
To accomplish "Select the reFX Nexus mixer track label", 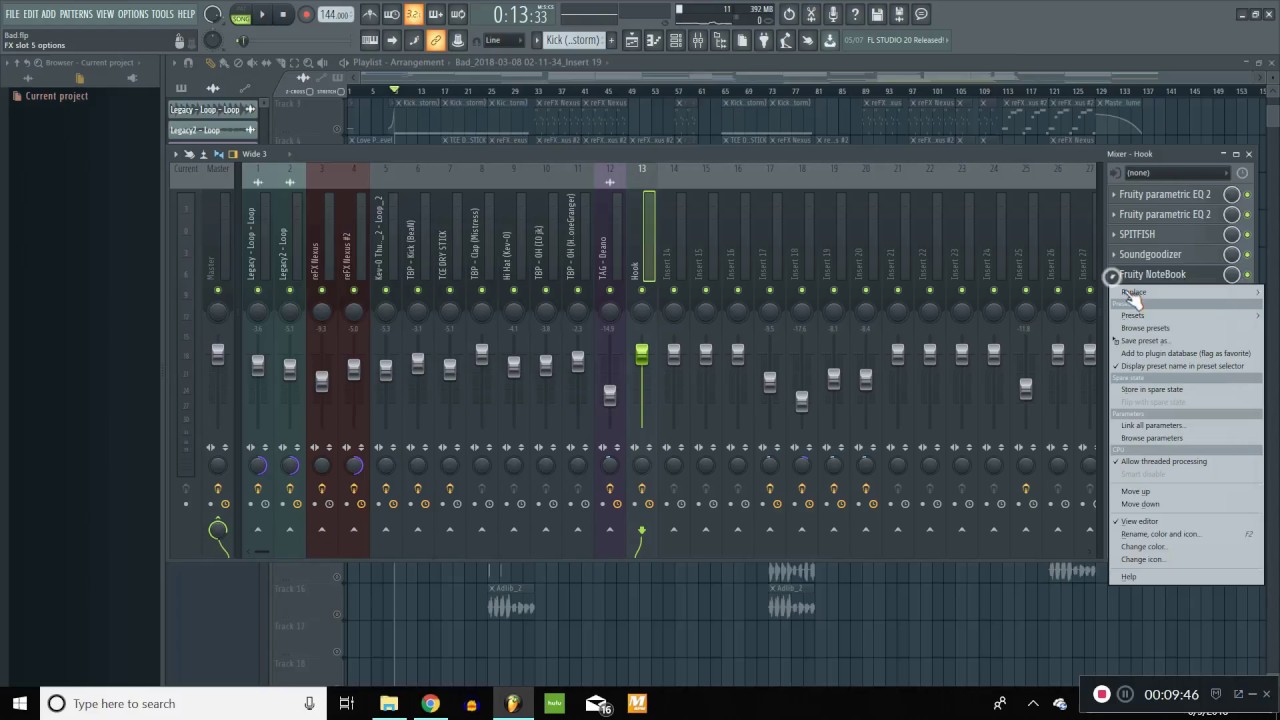I will 315,262.
